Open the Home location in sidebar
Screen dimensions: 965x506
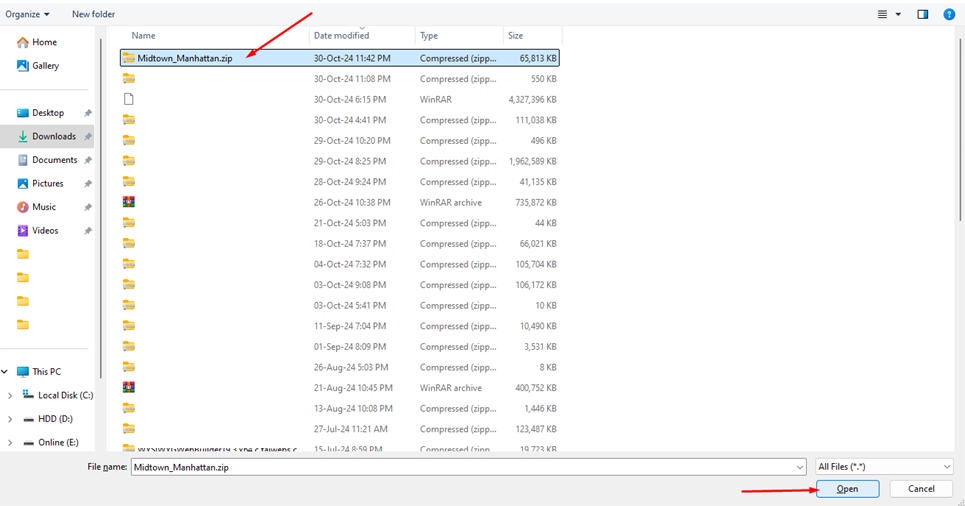click(44, 42)
